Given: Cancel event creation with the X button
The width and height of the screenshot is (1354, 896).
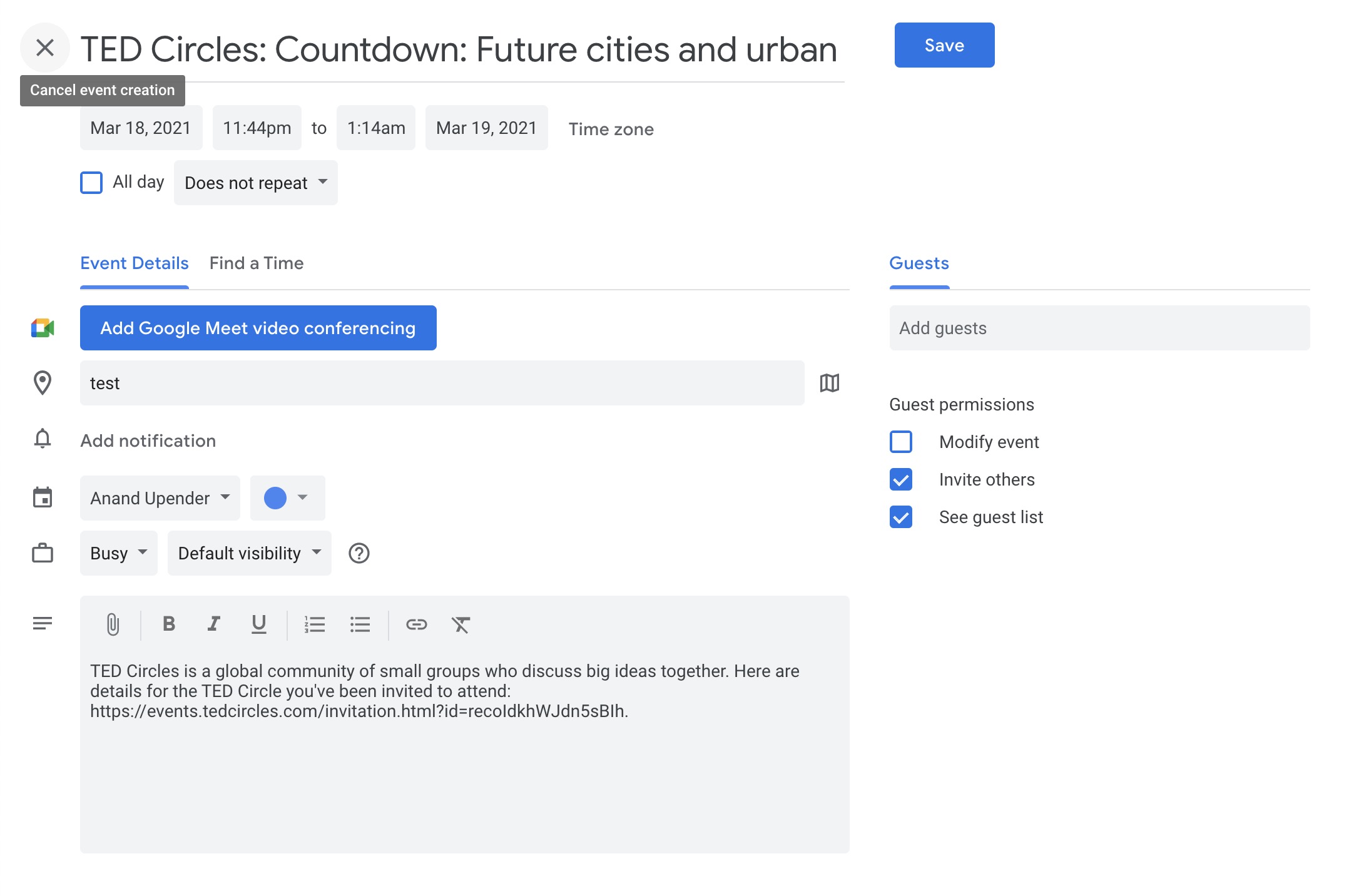Looking at the screenshot, I should tap(44, 48).
